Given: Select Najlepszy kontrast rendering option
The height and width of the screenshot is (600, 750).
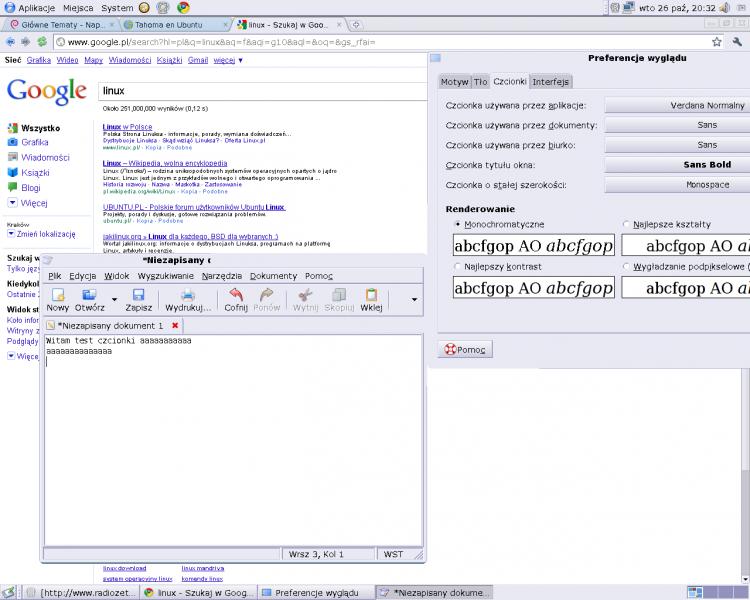Looking at the screenshot, I should pos(458,267).
